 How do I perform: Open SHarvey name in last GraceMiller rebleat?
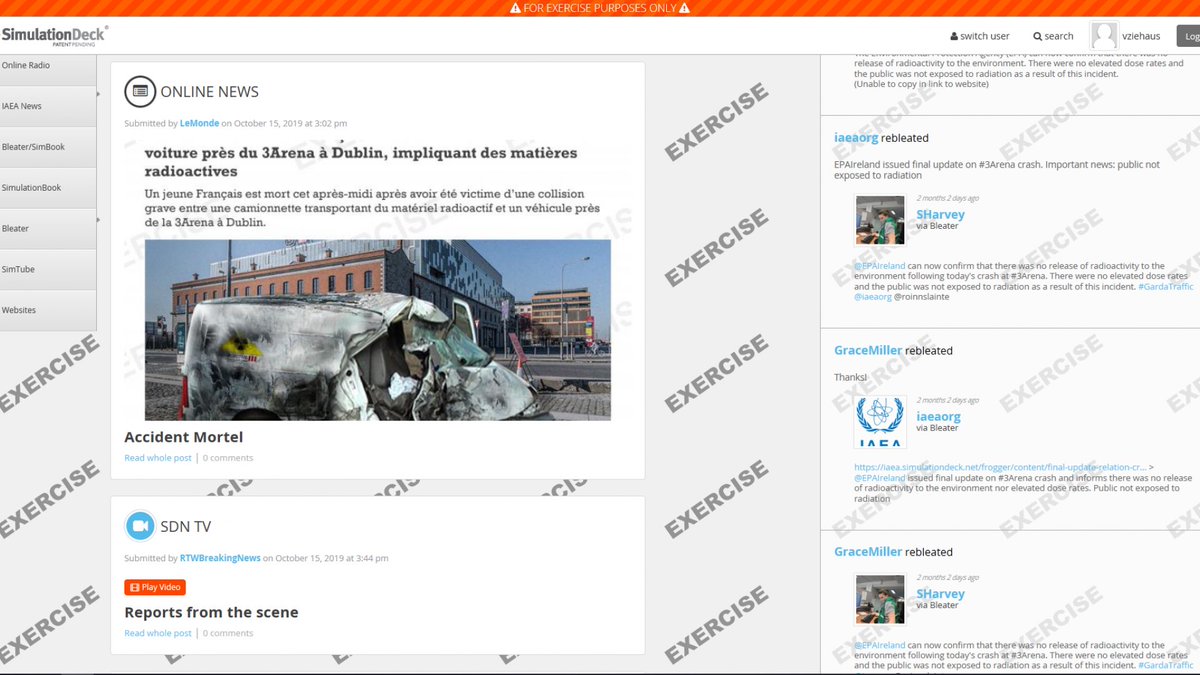(x=941, y=593)
